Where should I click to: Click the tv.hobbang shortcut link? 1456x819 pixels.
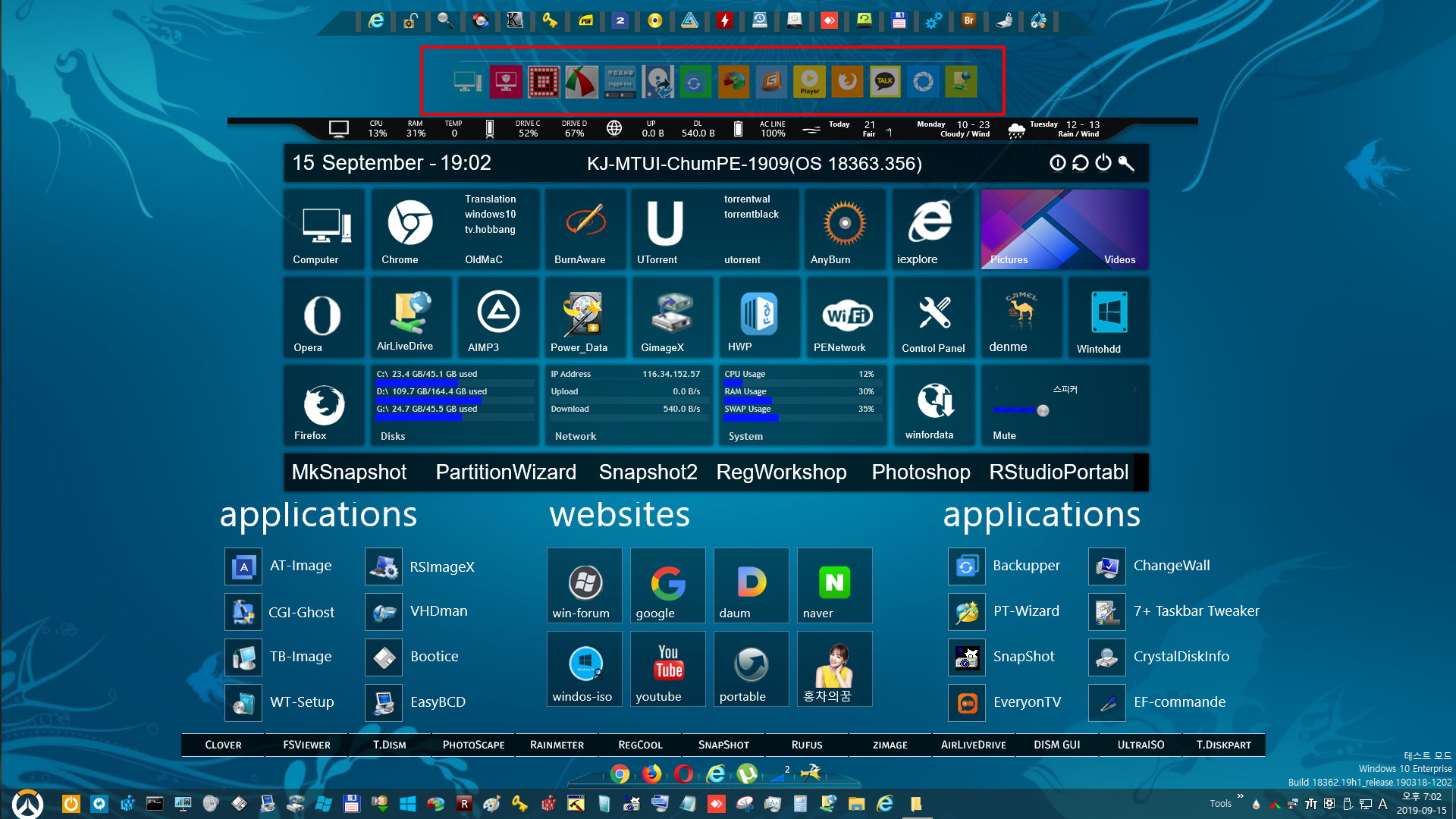pos(490,229)
